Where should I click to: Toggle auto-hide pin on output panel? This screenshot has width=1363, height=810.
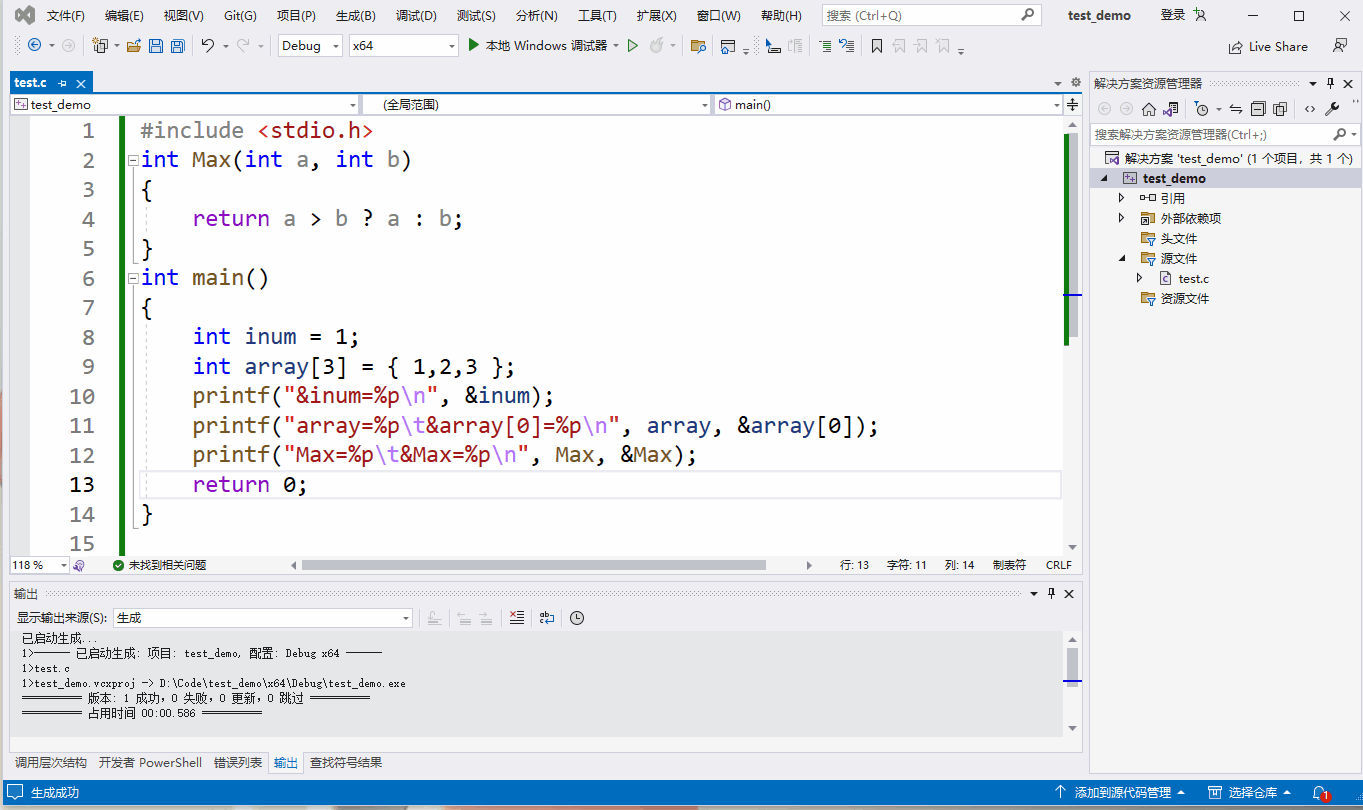1051,593
